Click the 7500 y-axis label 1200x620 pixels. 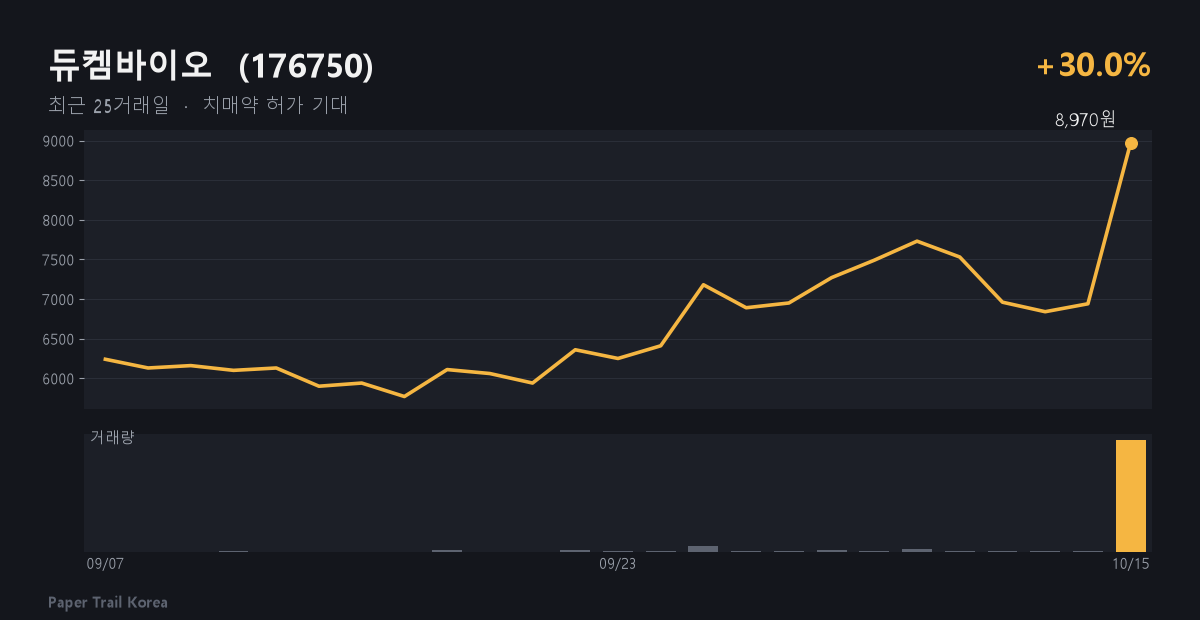pos(58,260)
